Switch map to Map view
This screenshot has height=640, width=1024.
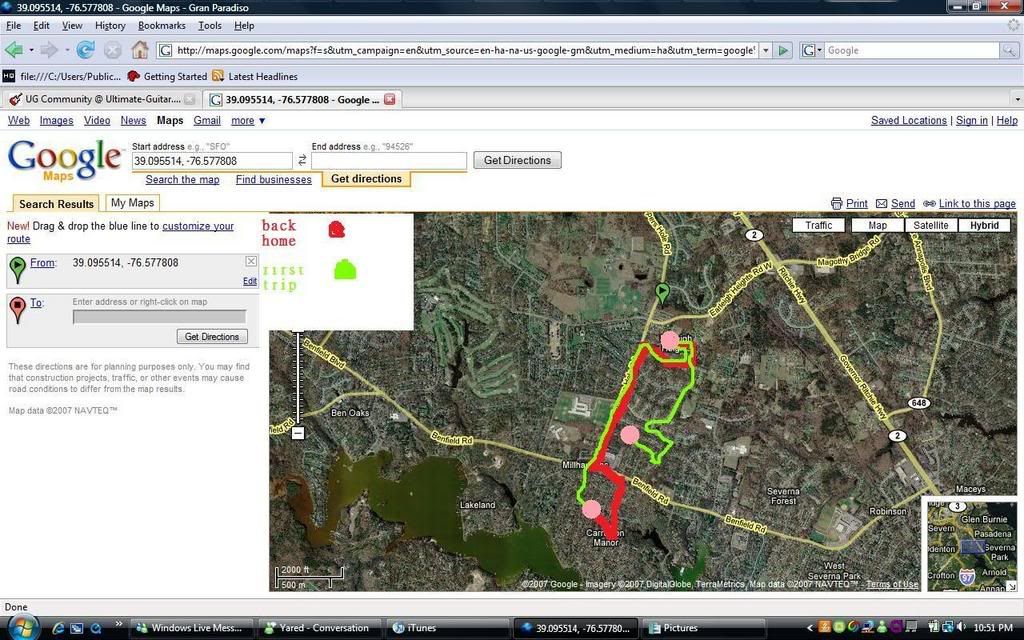coord(878,225)
